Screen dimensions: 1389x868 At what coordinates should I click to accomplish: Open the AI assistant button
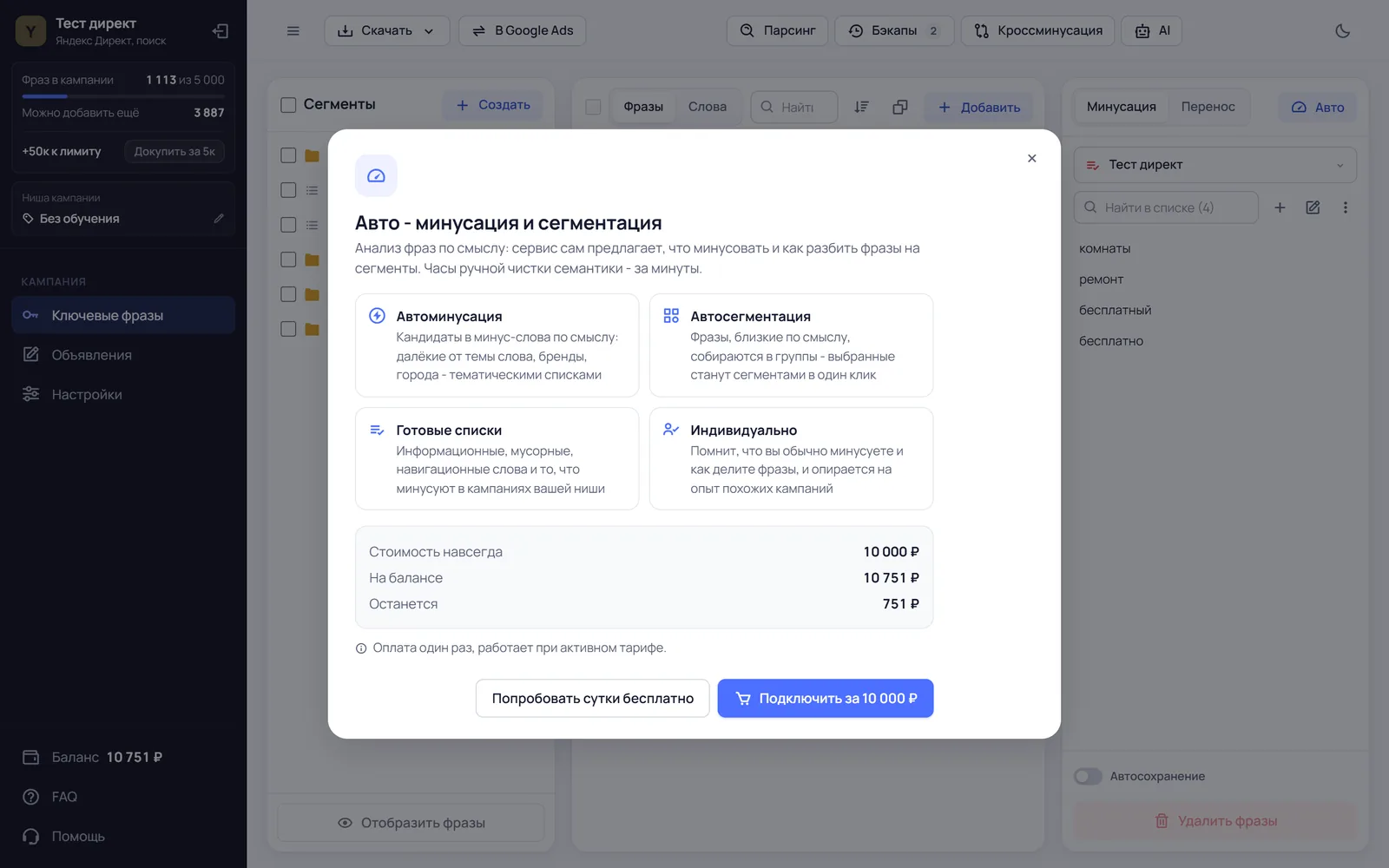[1152, 31]
